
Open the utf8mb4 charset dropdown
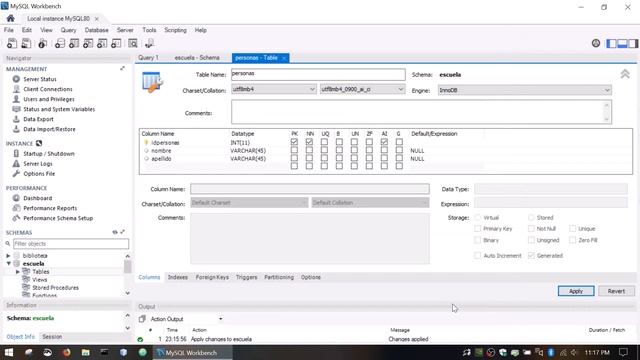(274, 89)
